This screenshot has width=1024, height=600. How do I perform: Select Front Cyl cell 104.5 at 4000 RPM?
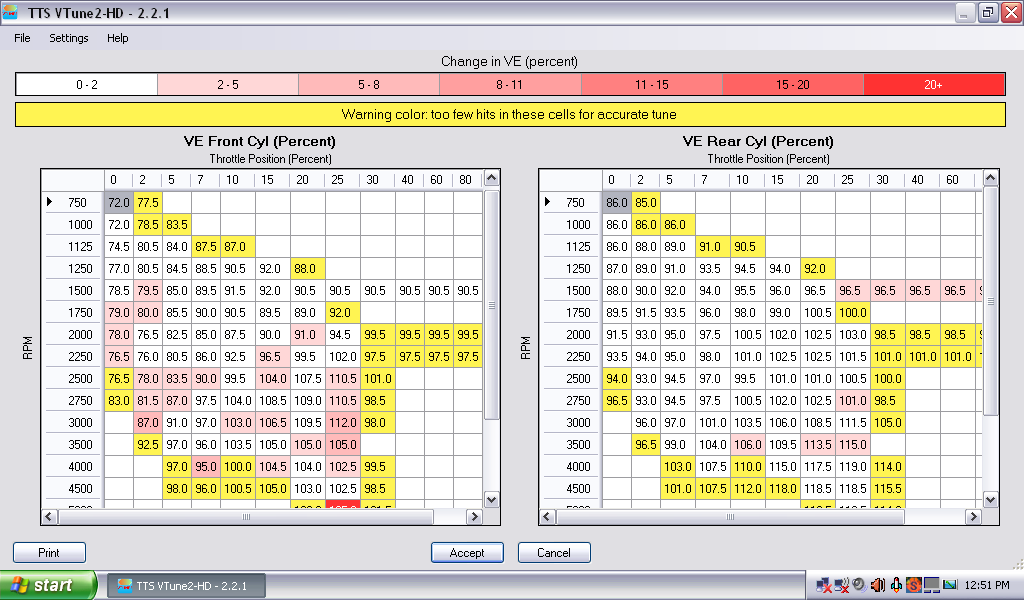pyautogui.click(x=272, y=467)
